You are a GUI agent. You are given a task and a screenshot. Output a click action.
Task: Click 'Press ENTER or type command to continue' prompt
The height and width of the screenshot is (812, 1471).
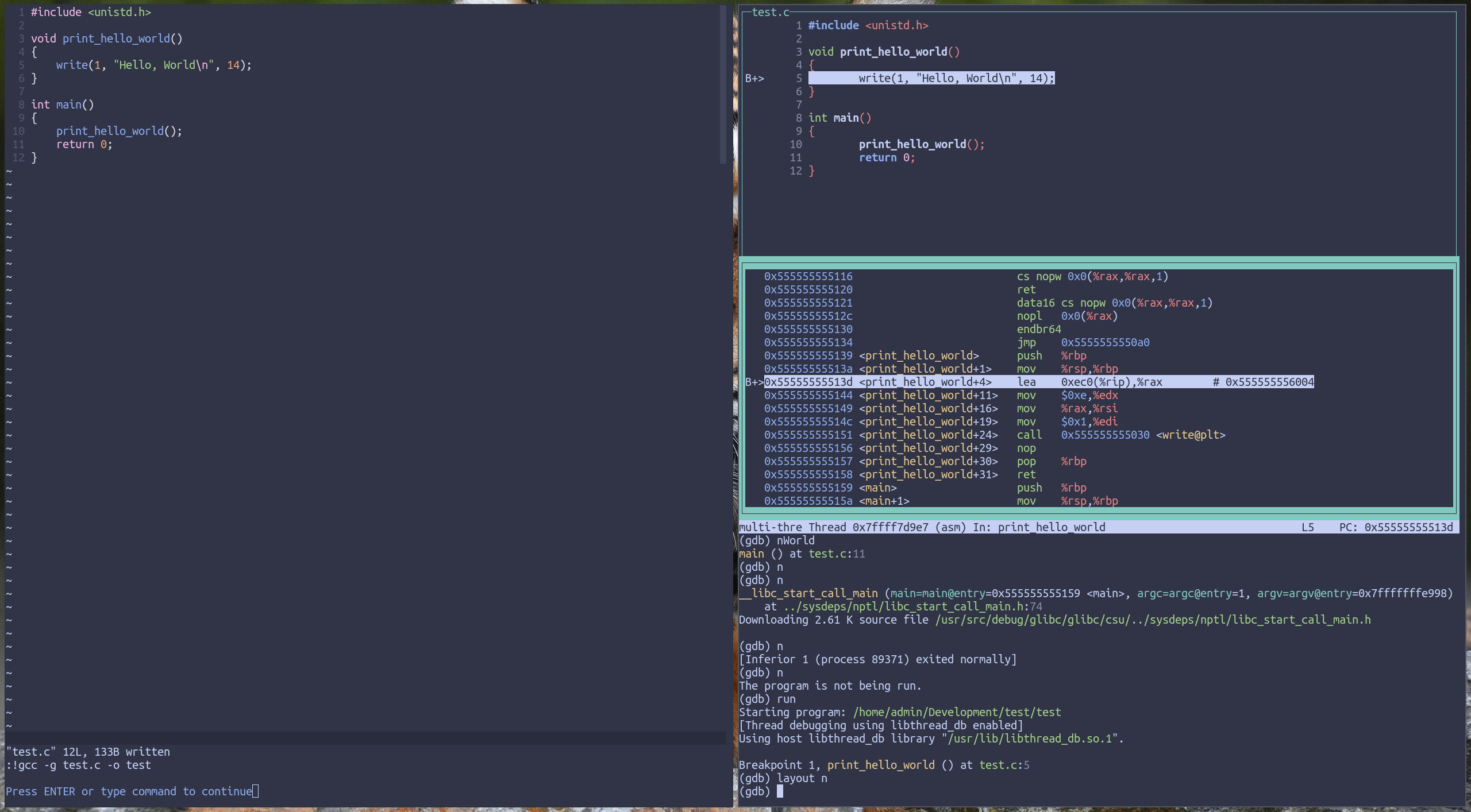pos(129,791)
